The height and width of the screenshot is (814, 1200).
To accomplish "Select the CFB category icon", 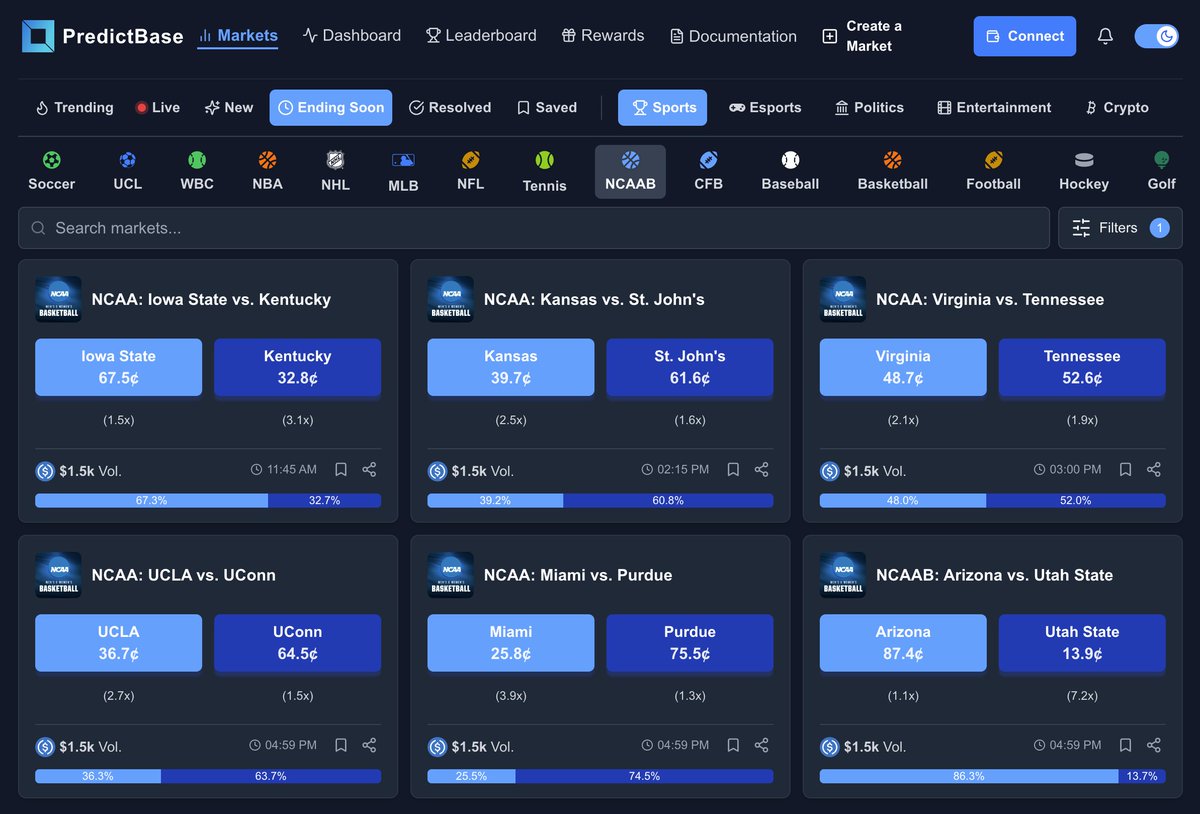I will (x=708, y=171).
